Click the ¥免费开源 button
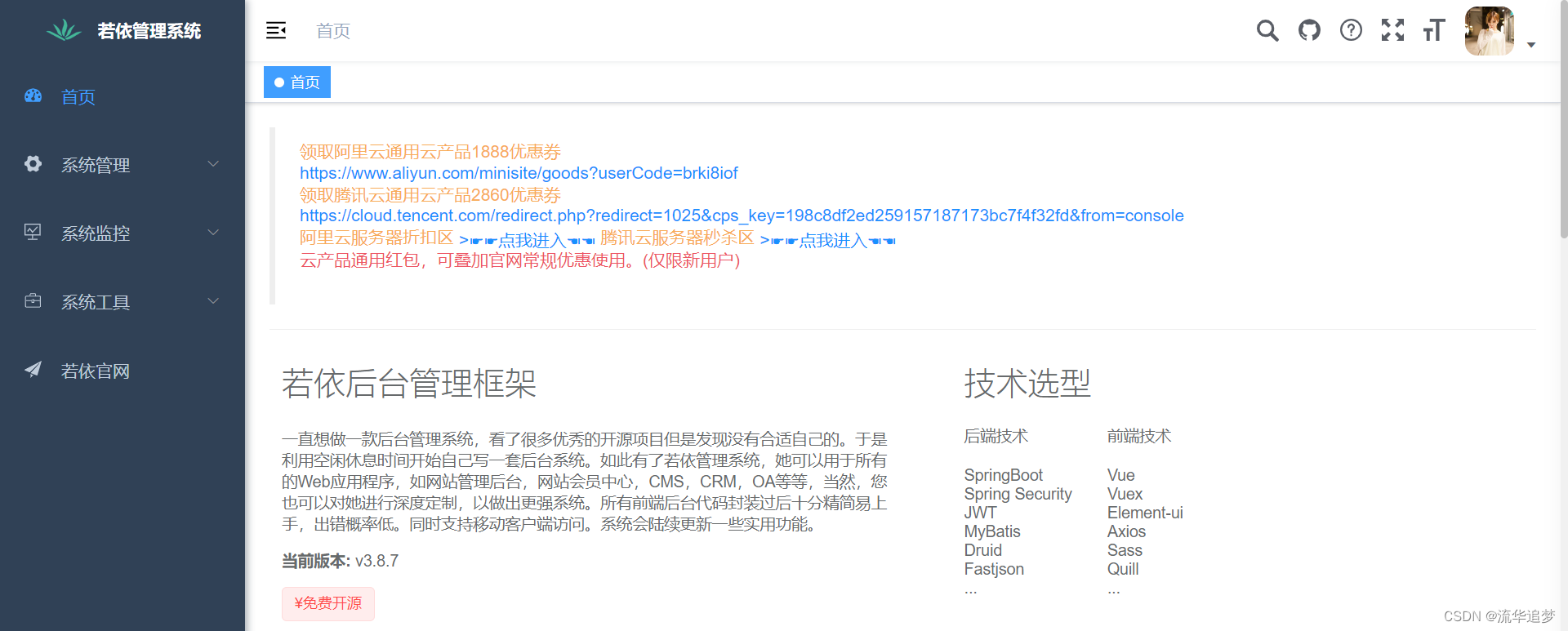The width and height of the screenshot is (1568, 631). [x=328, y=603]
